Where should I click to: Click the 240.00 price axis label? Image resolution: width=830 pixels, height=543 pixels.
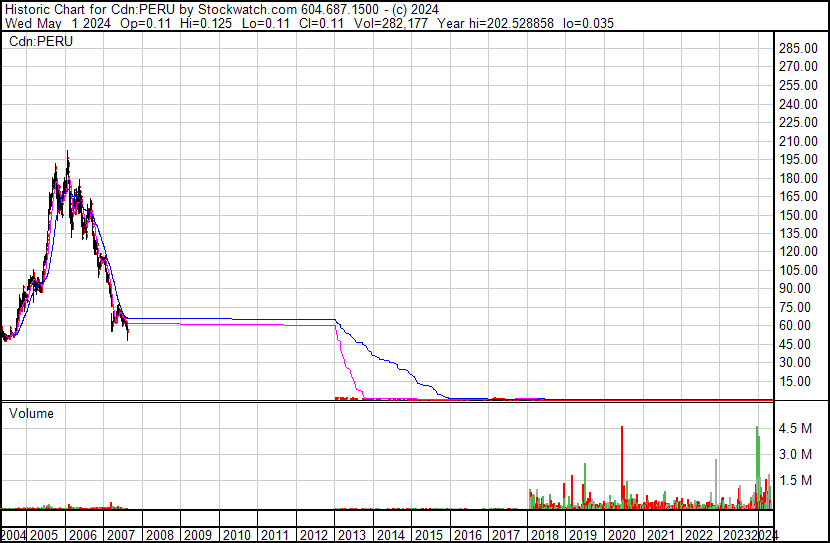[798, 104]
